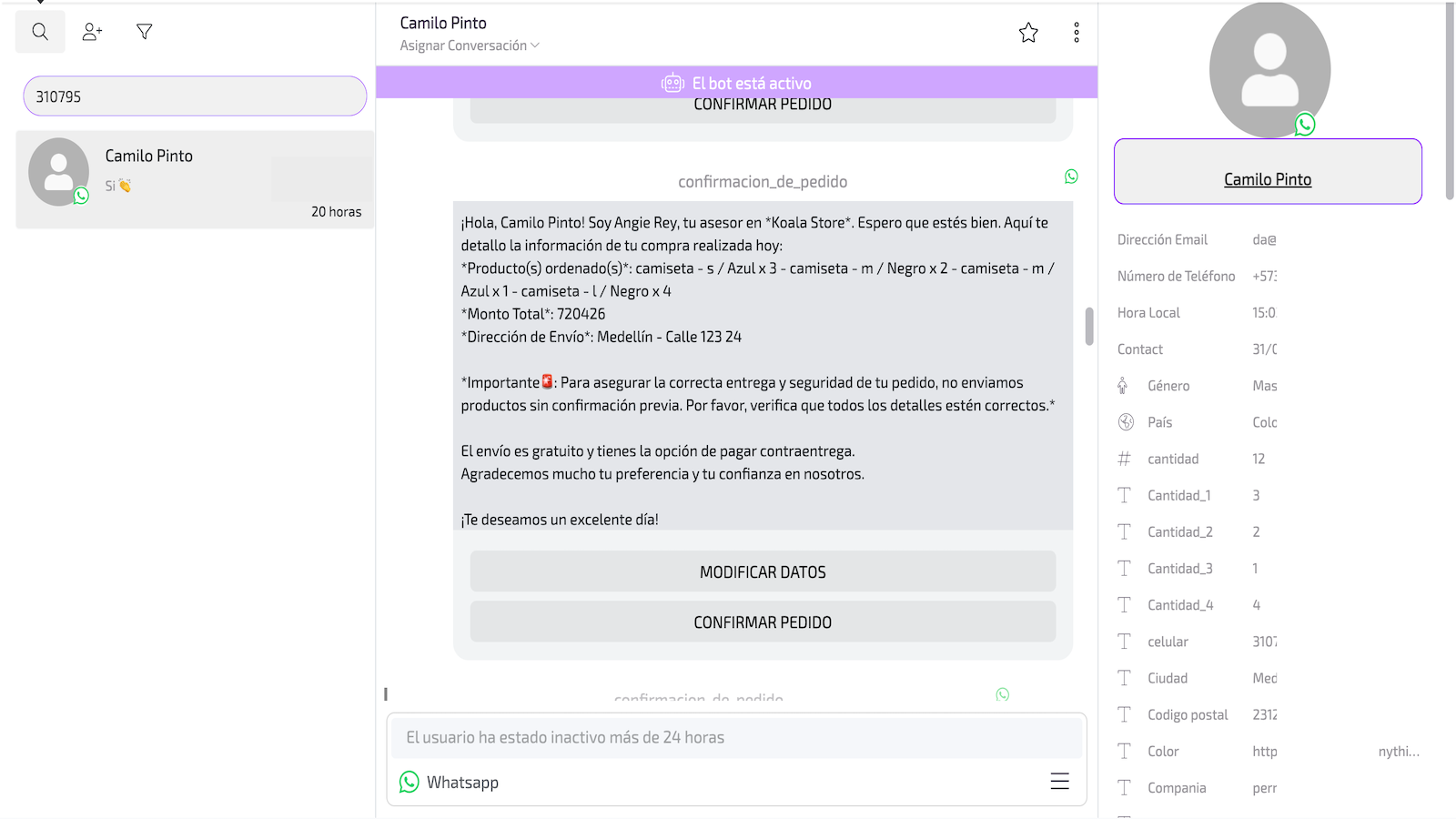Click the partially hidden CONFIRMAR PEDIDO under the banner
This screenshot has height=819, width=1456.
click(x=763, y=109)
